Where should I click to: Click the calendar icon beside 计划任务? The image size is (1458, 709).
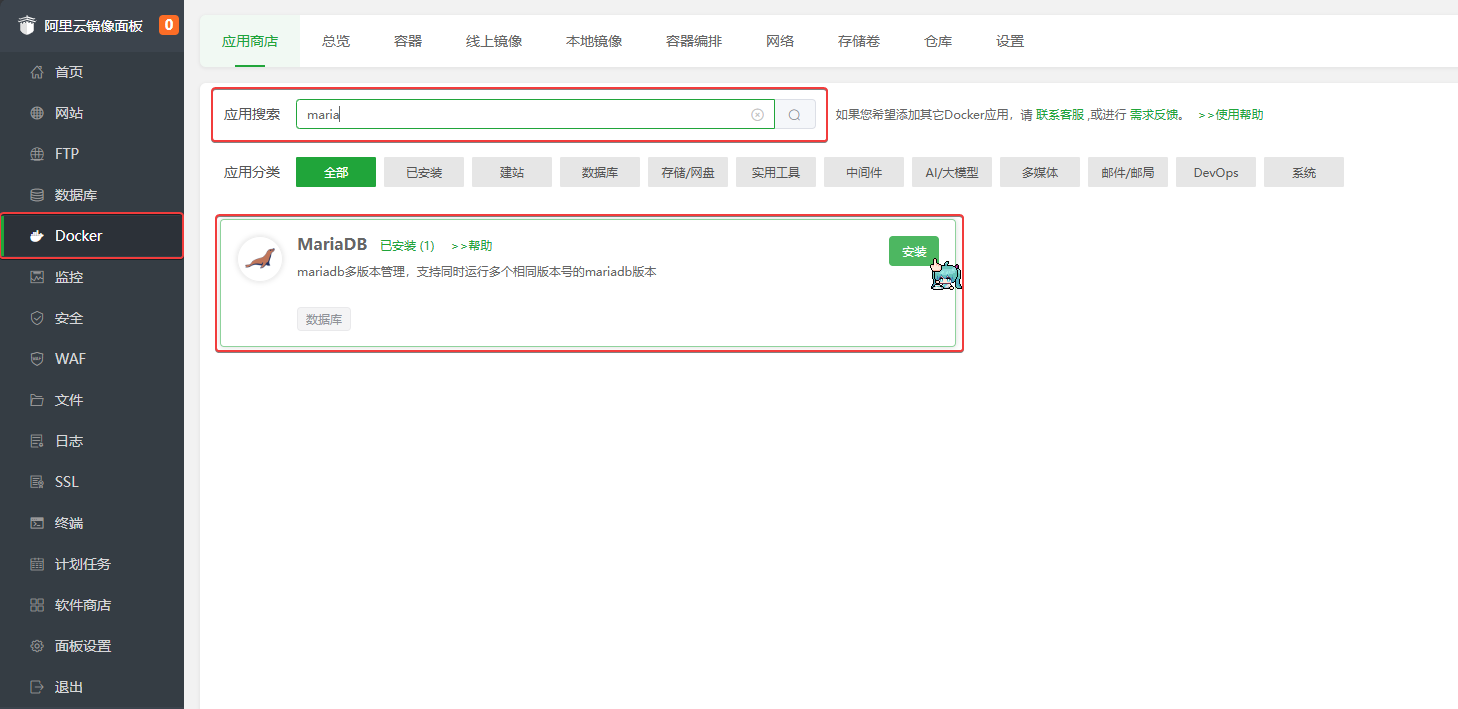point(37,564)
